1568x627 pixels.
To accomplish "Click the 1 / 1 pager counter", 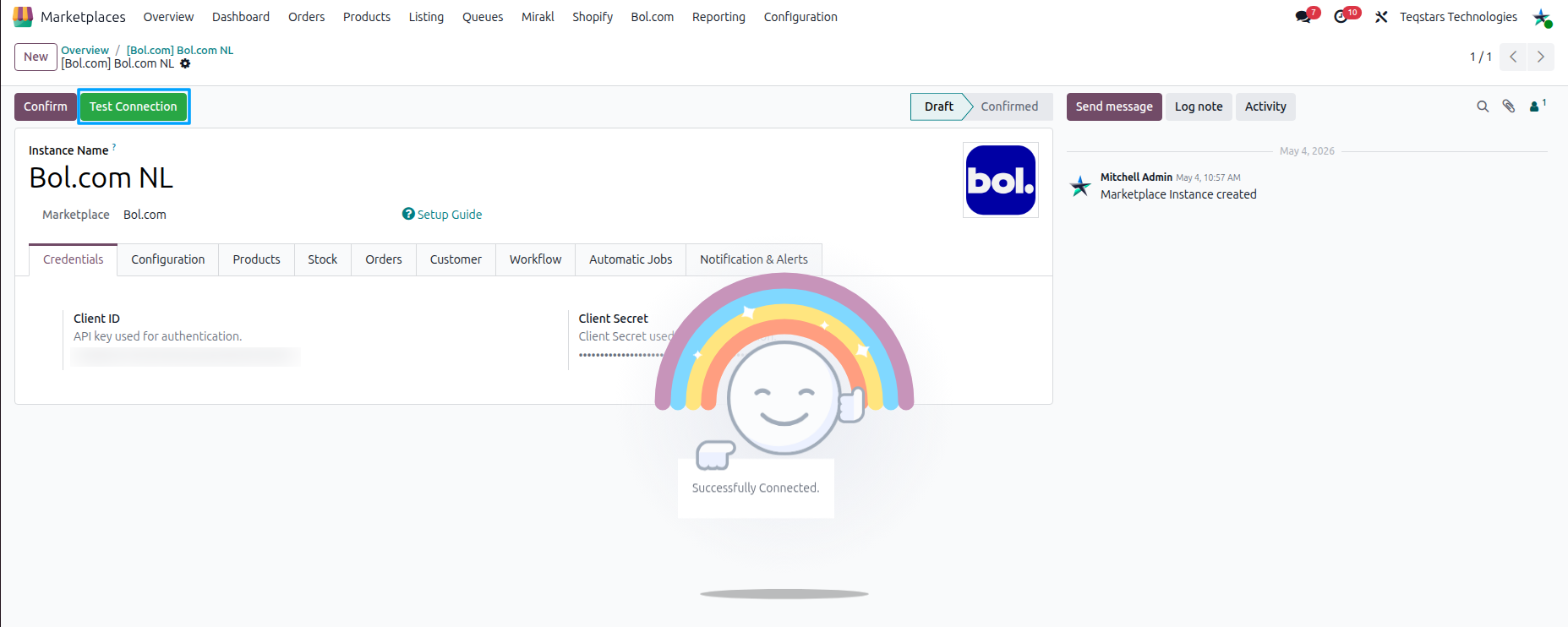I will click(1480, 57).
